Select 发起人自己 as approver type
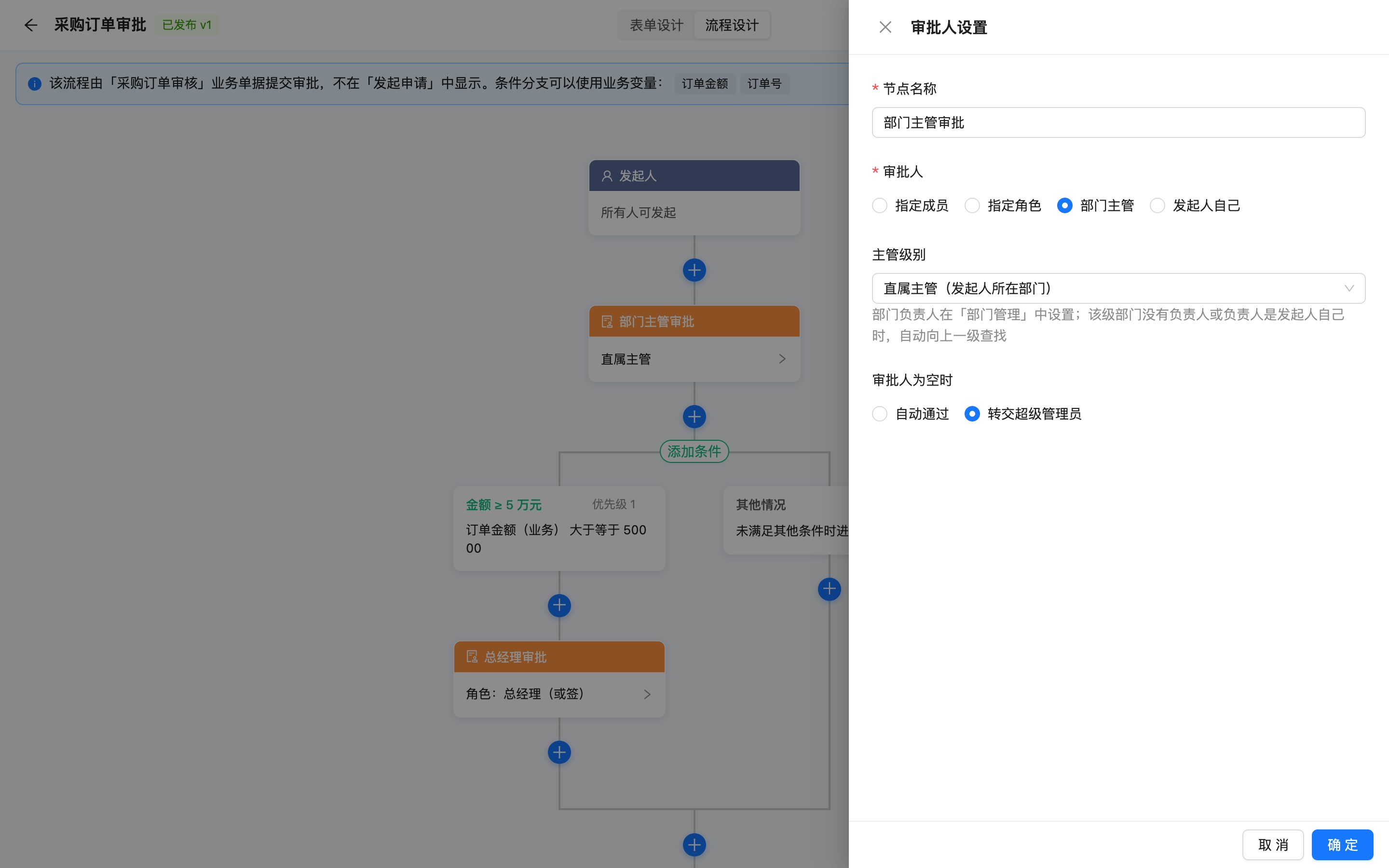 1195,205
